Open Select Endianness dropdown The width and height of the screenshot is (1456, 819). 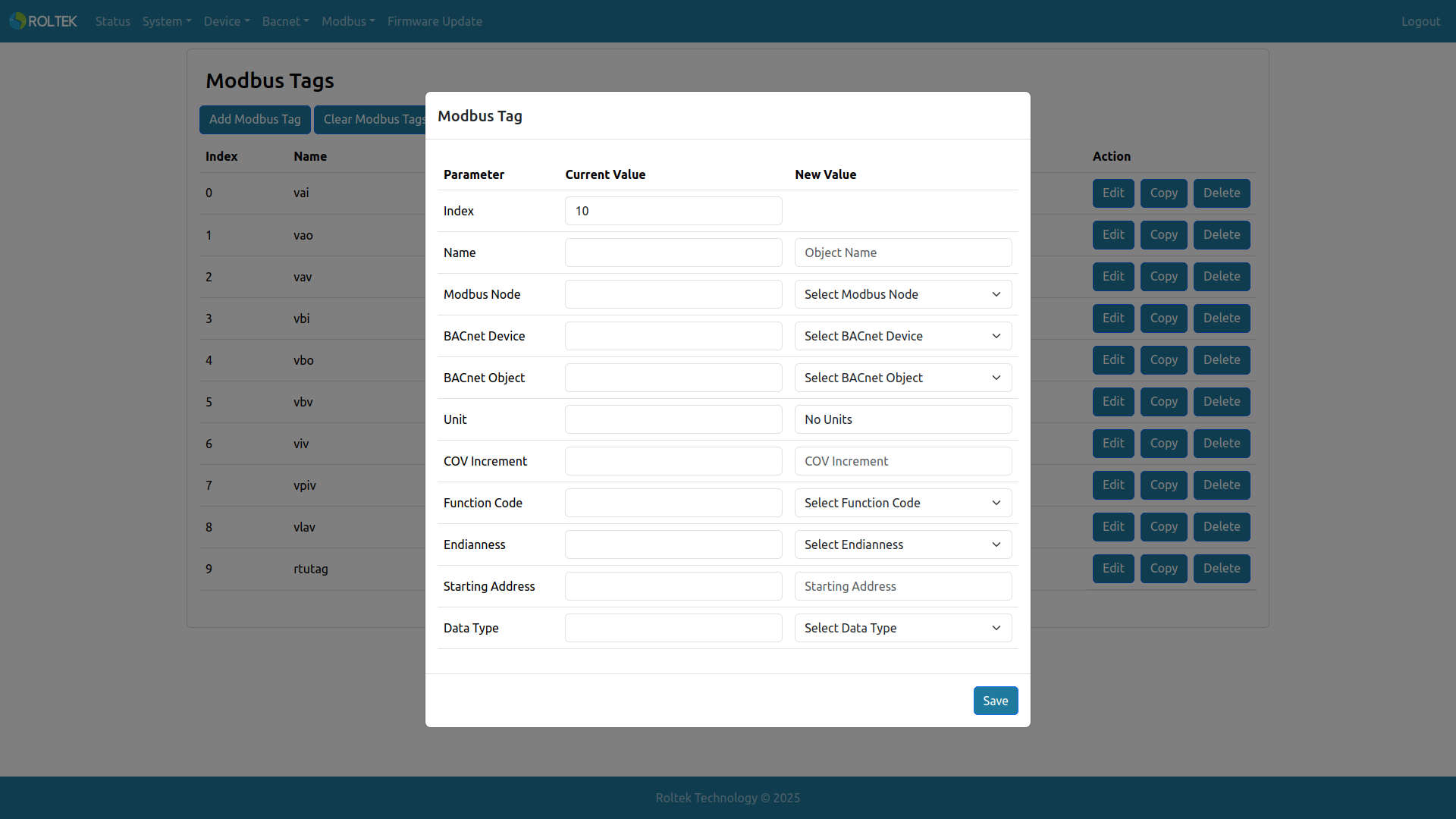coord(903,544)
